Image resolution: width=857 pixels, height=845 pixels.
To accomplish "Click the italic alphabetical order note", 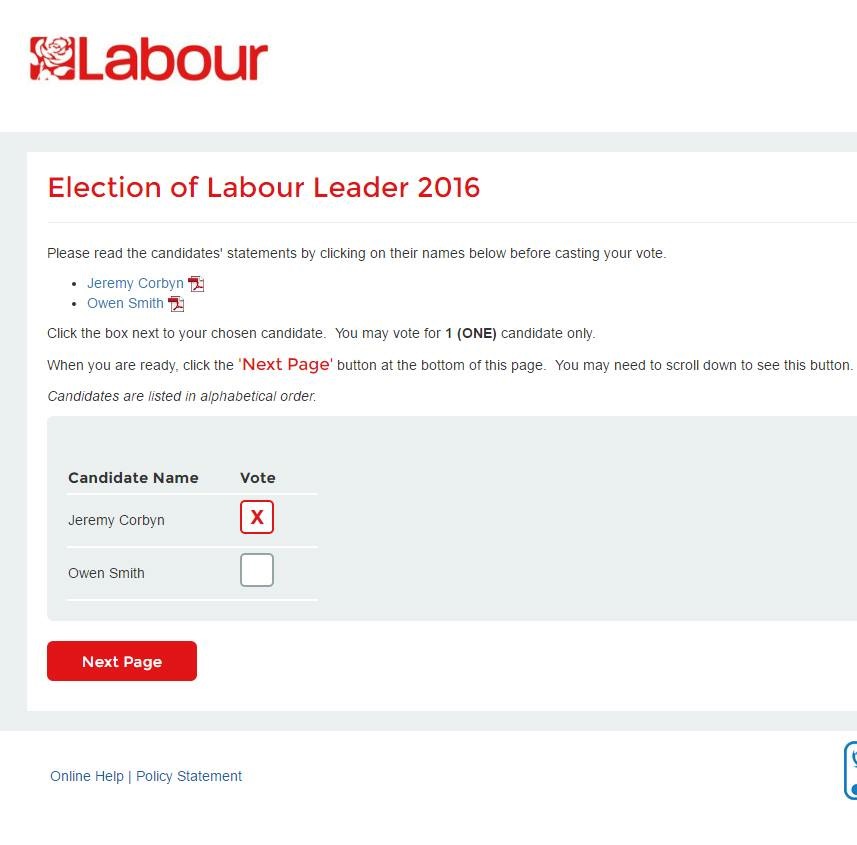I will point(182,396).
